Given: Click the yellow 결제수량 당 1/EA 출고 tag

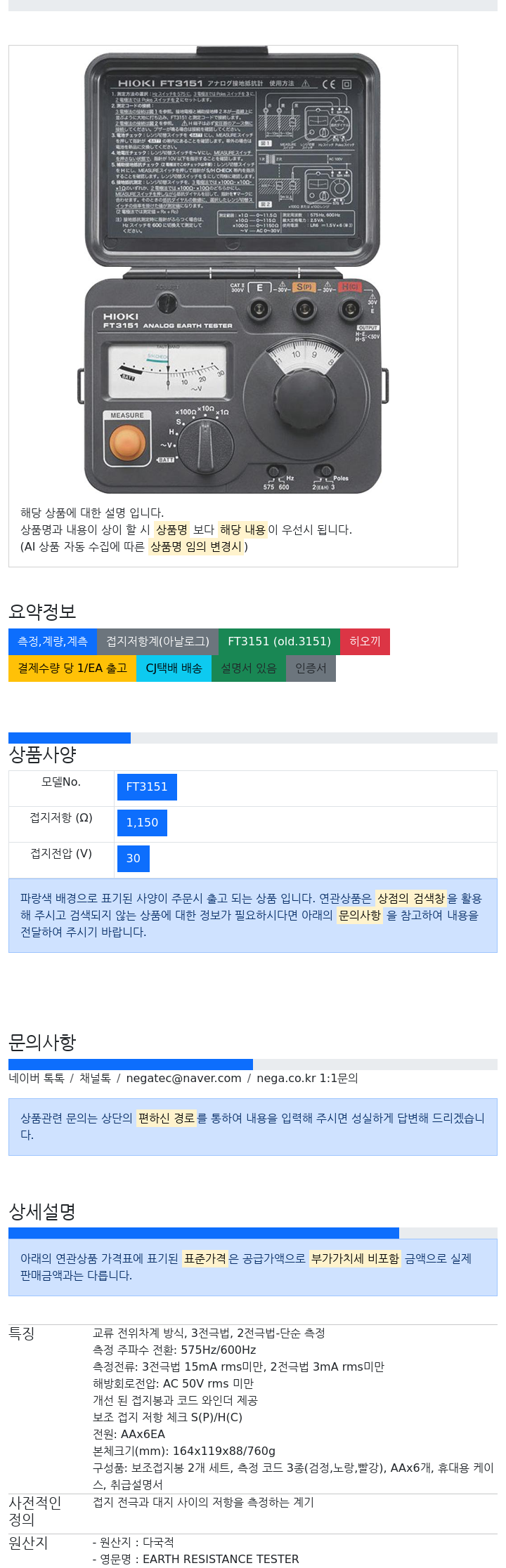Looking at the screenshot, I should [x=72, y=668].
